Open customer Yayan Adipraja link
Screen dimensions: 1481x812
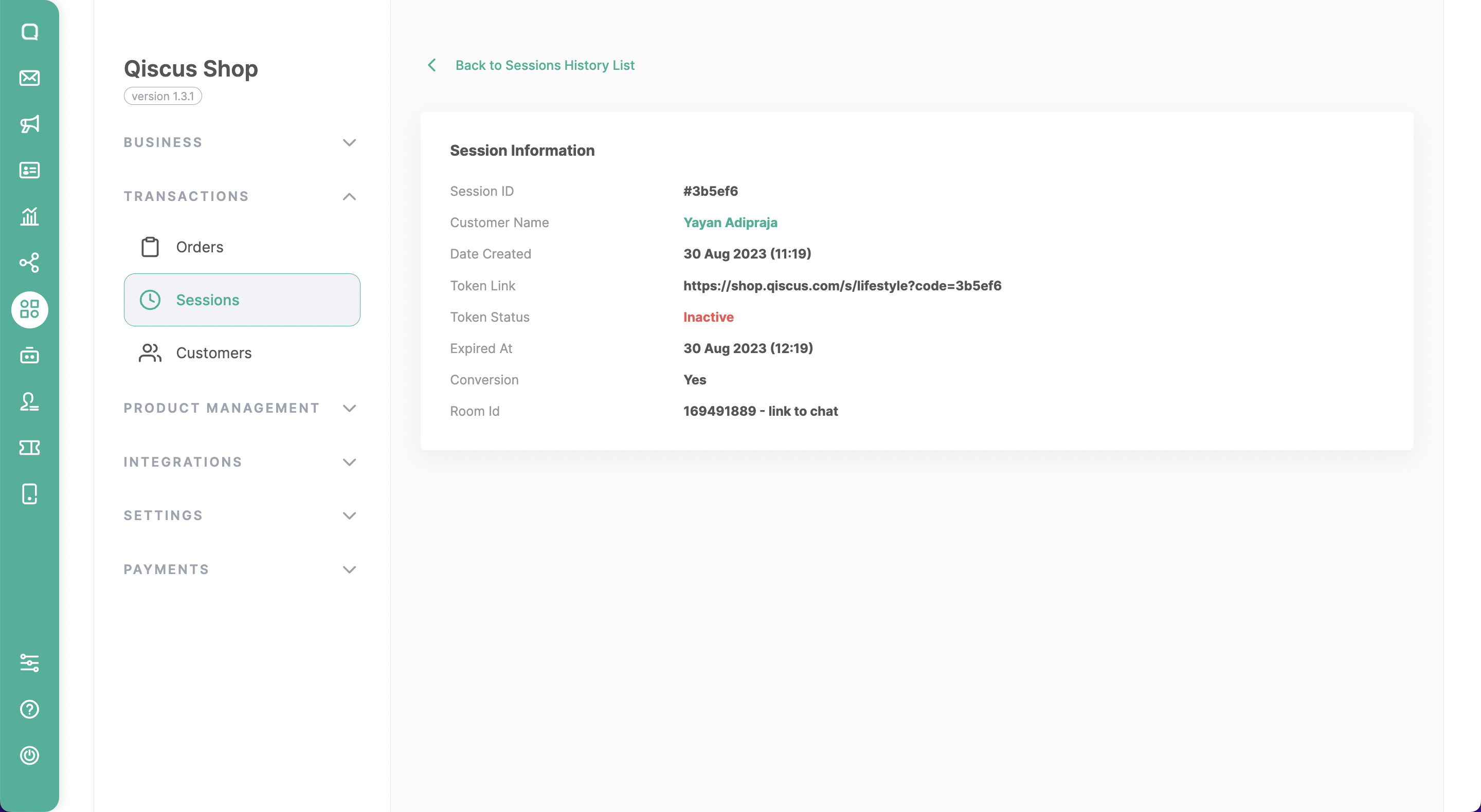pyautogui.click(x=730, y=223)
